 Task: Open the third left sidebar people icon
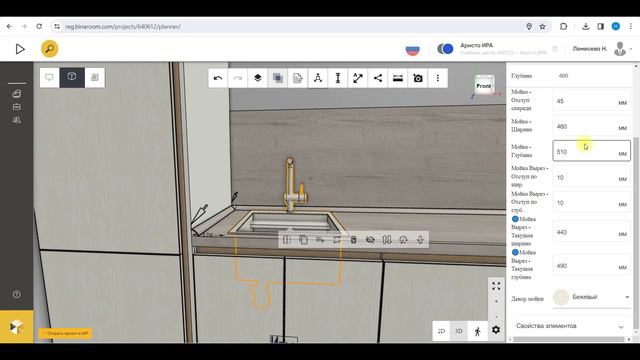(x=16, y=120)
